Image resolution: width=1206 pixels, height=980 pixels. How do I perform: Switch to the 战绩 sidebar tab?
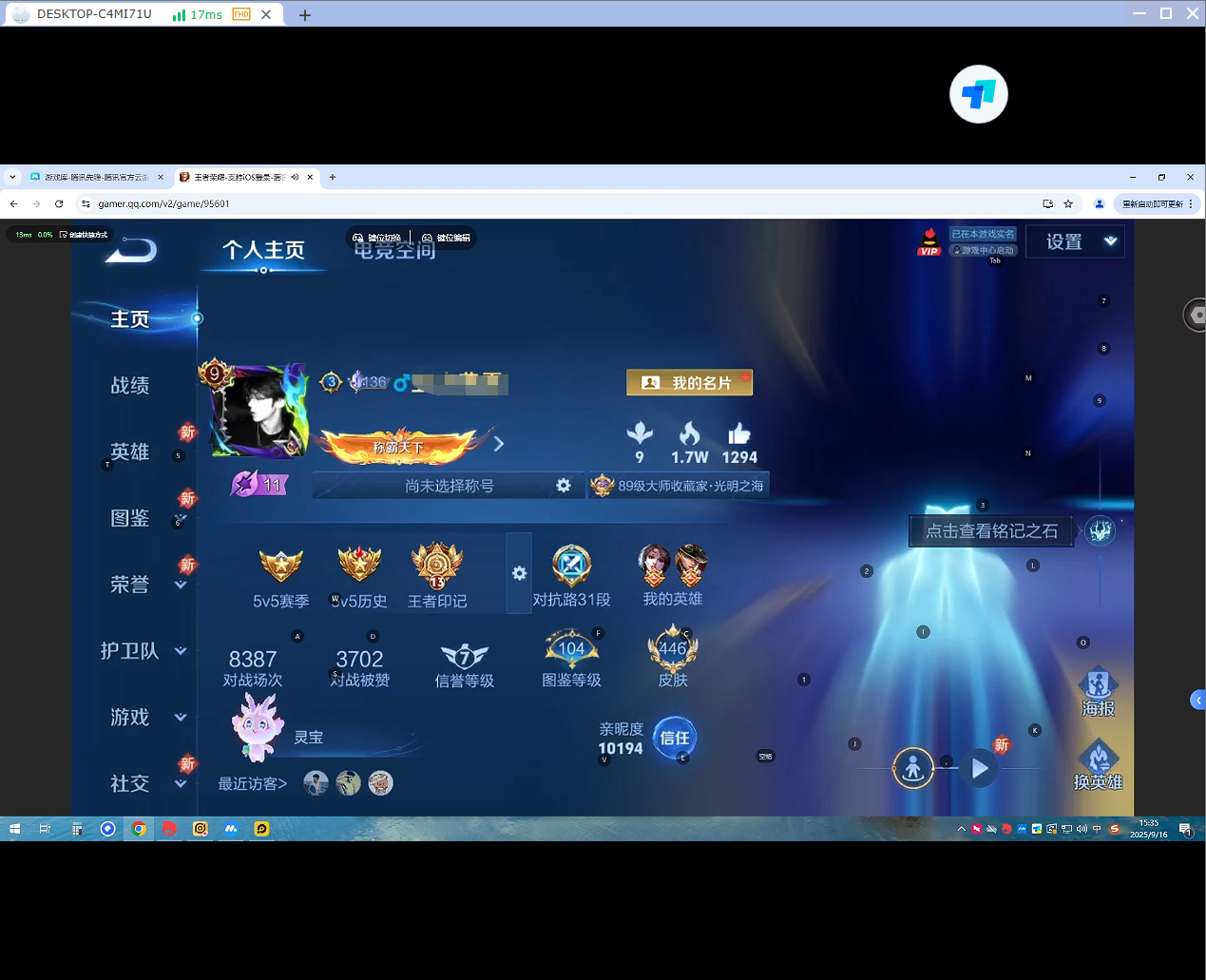point(130,385)
